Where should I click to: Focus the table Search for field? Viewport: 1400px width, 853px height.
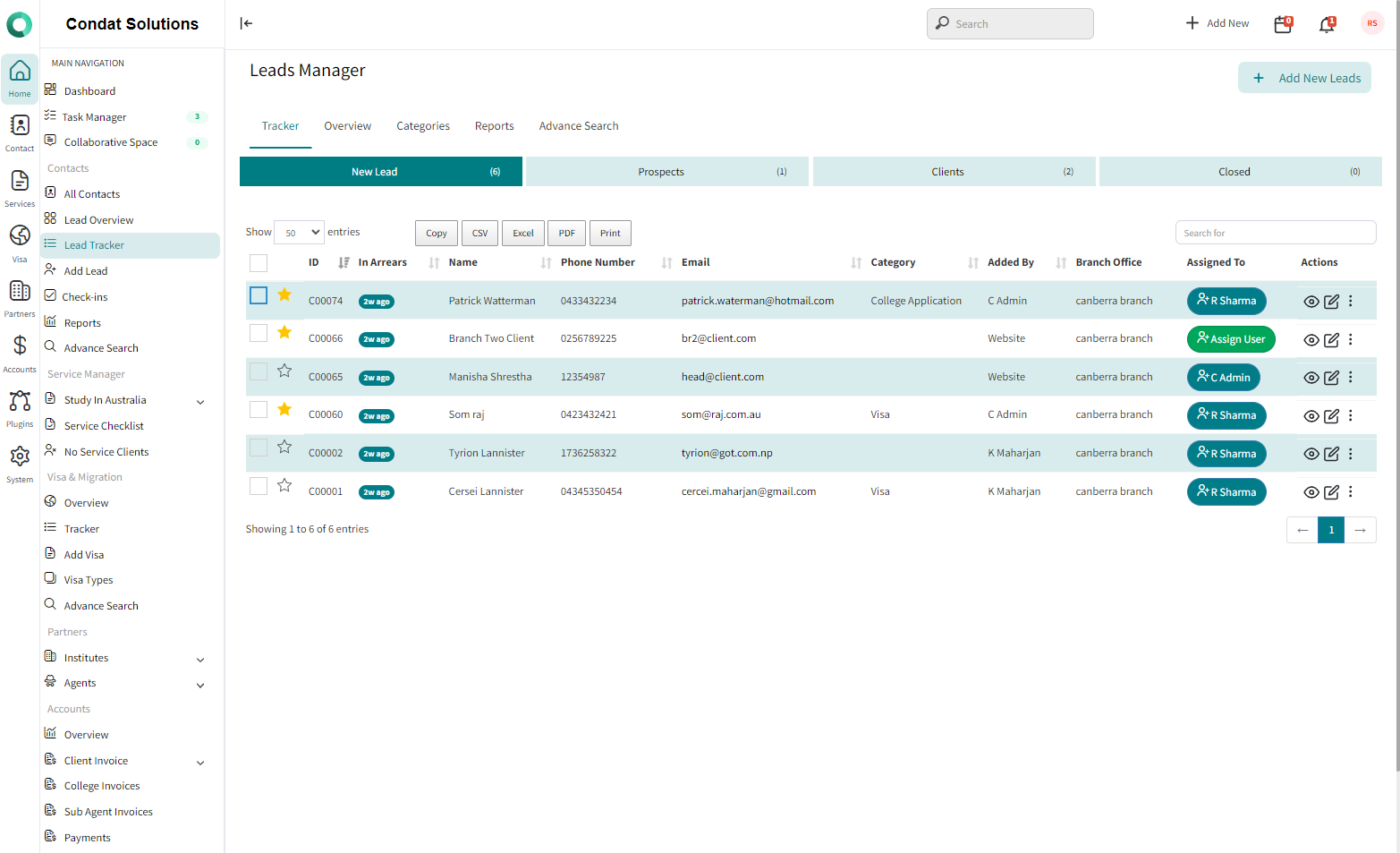(1276, 233)
